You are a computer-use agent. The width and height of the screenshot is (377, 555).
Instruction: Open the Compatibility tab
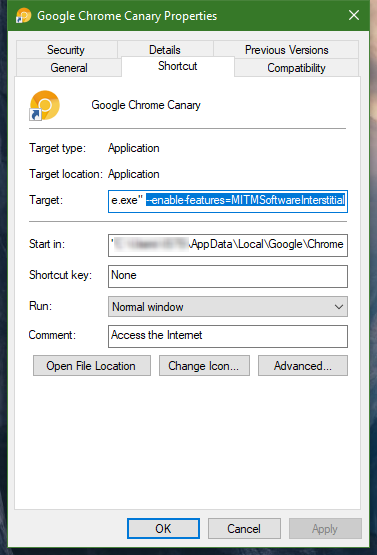[296, 68]
